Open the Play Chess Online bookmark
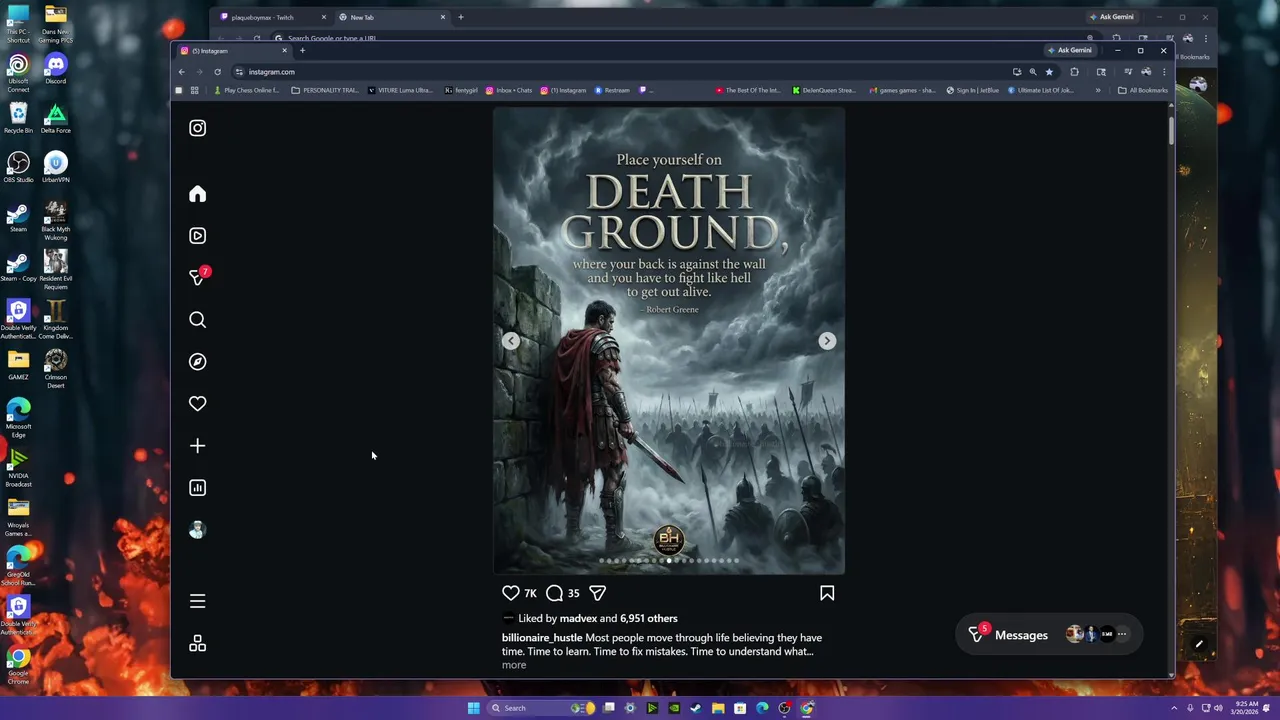 coord(247,90)
